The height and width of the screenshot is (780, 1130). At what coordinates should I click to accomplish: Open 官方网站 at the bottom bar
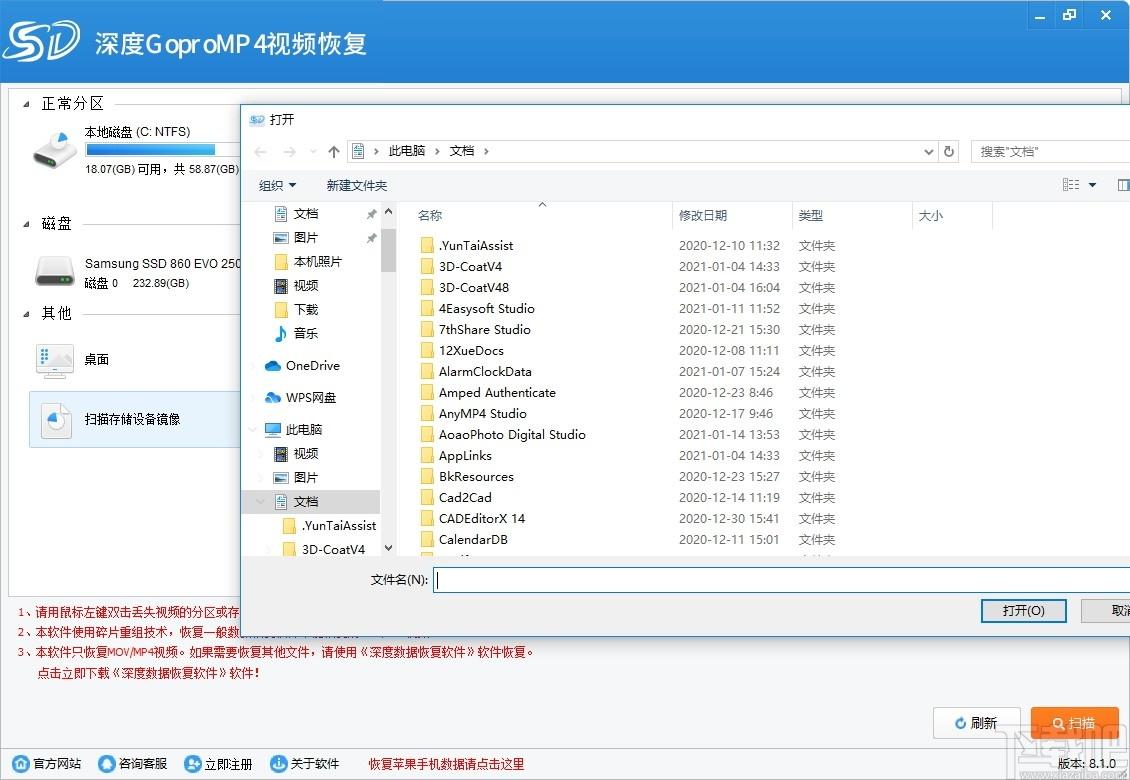coord(48,763)
